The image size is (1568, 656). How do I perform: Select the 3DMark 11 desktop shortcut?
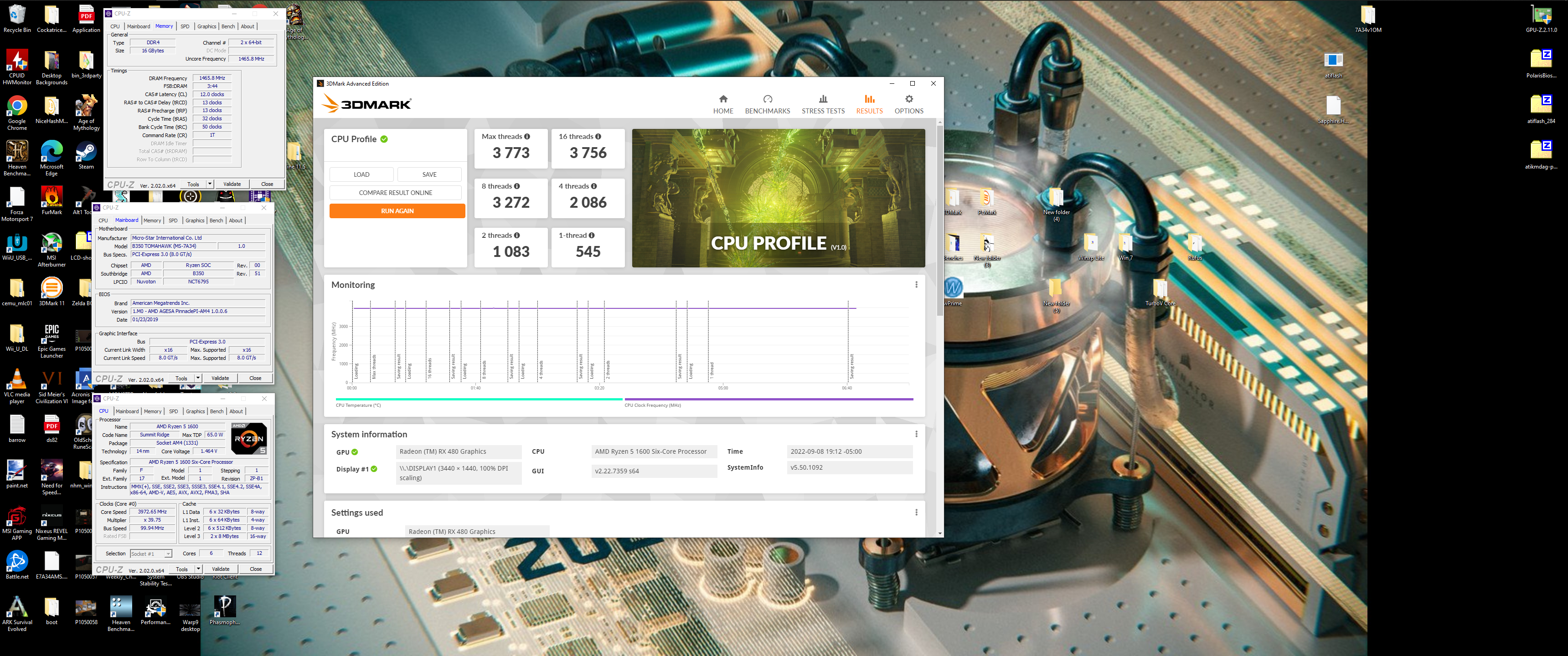point(52,292)
